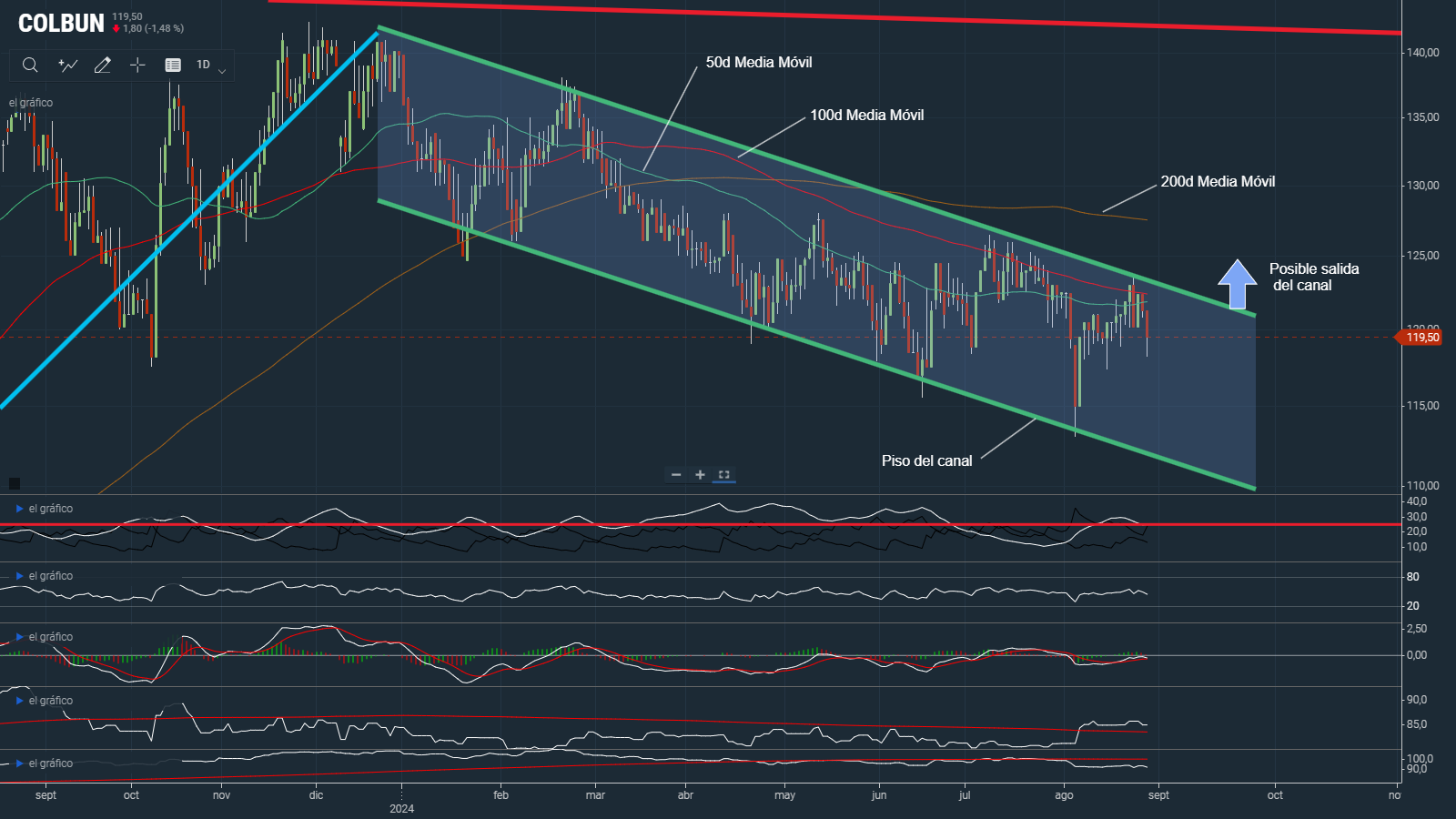Expand the first indicator pane below chart
The width and height of the screenshot is (1456, 819).
click(19, 509)
